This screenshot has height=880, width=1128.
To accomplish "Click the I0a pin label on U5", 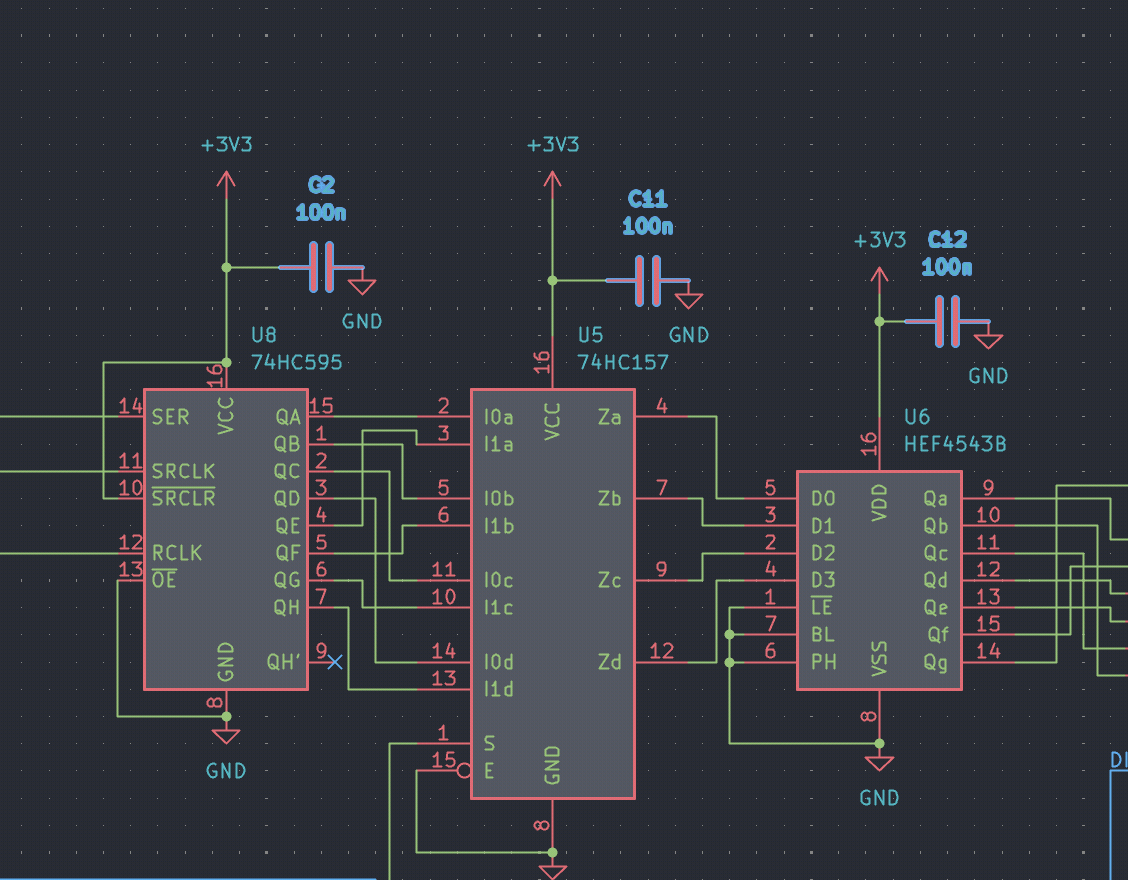I will (499, 417).
